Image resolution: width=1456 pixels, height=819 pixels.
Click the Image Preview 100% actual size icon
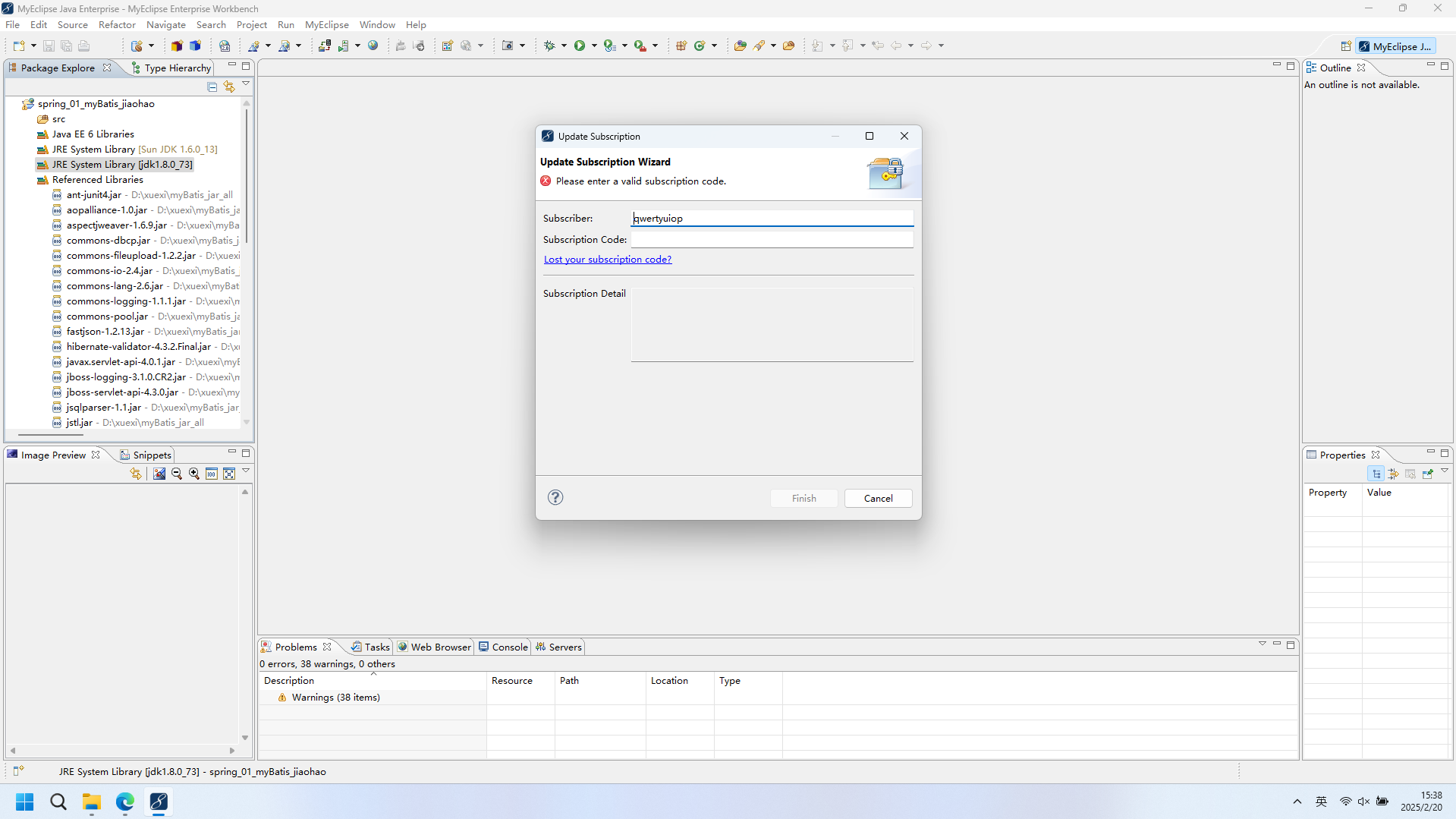(x=212, y=474)
